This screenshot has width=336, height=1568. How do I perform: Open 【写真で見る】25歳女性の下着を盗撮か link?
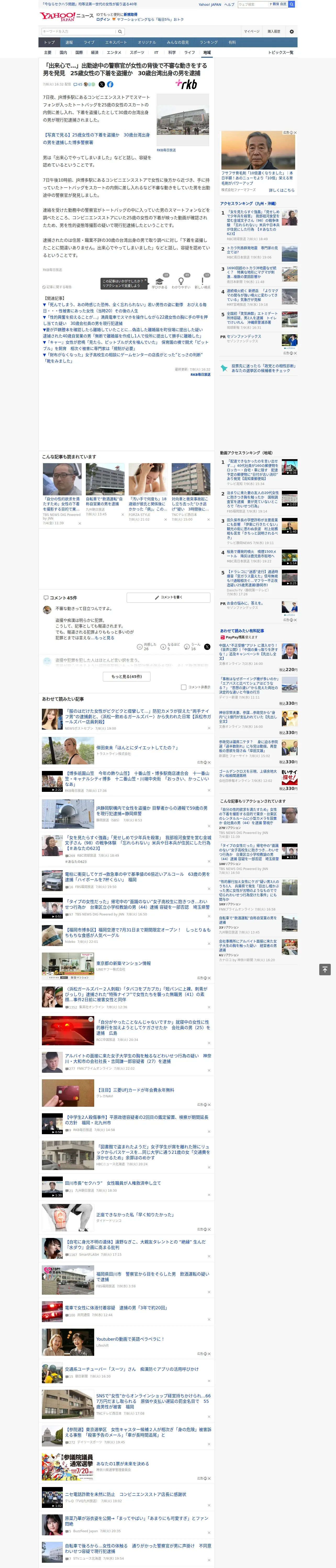pos(96,139)
